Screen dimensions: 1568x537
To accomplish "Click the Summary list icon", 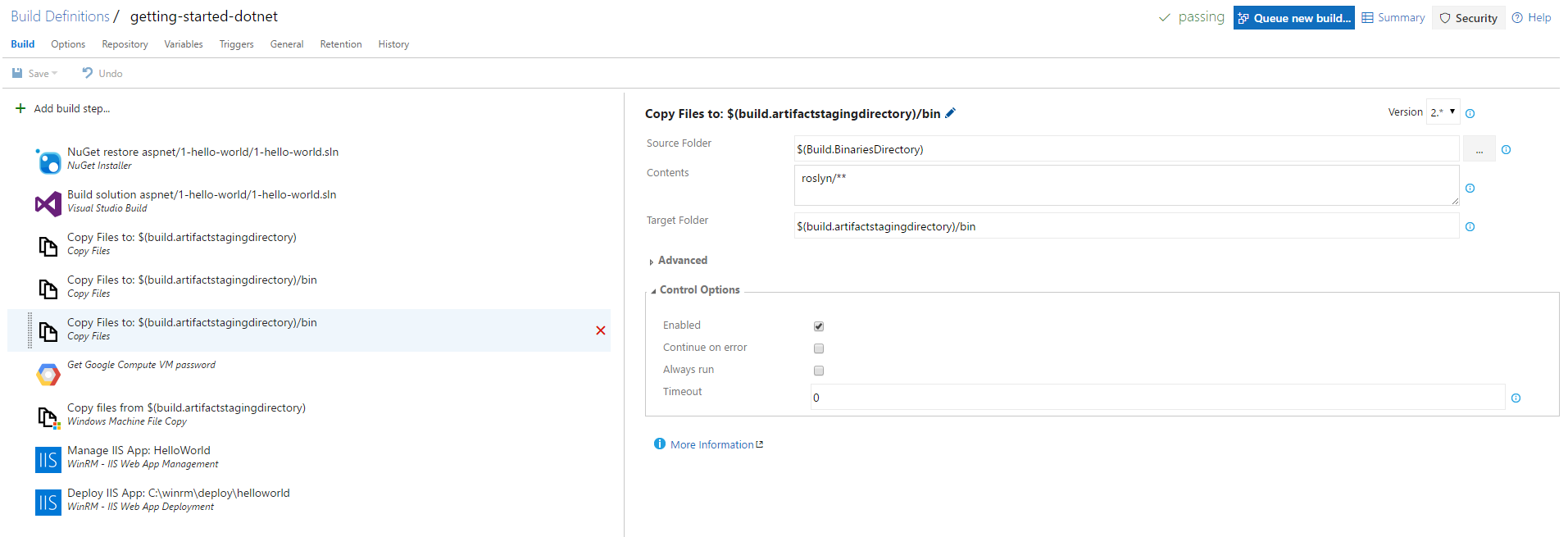I will coord(1367,17).
